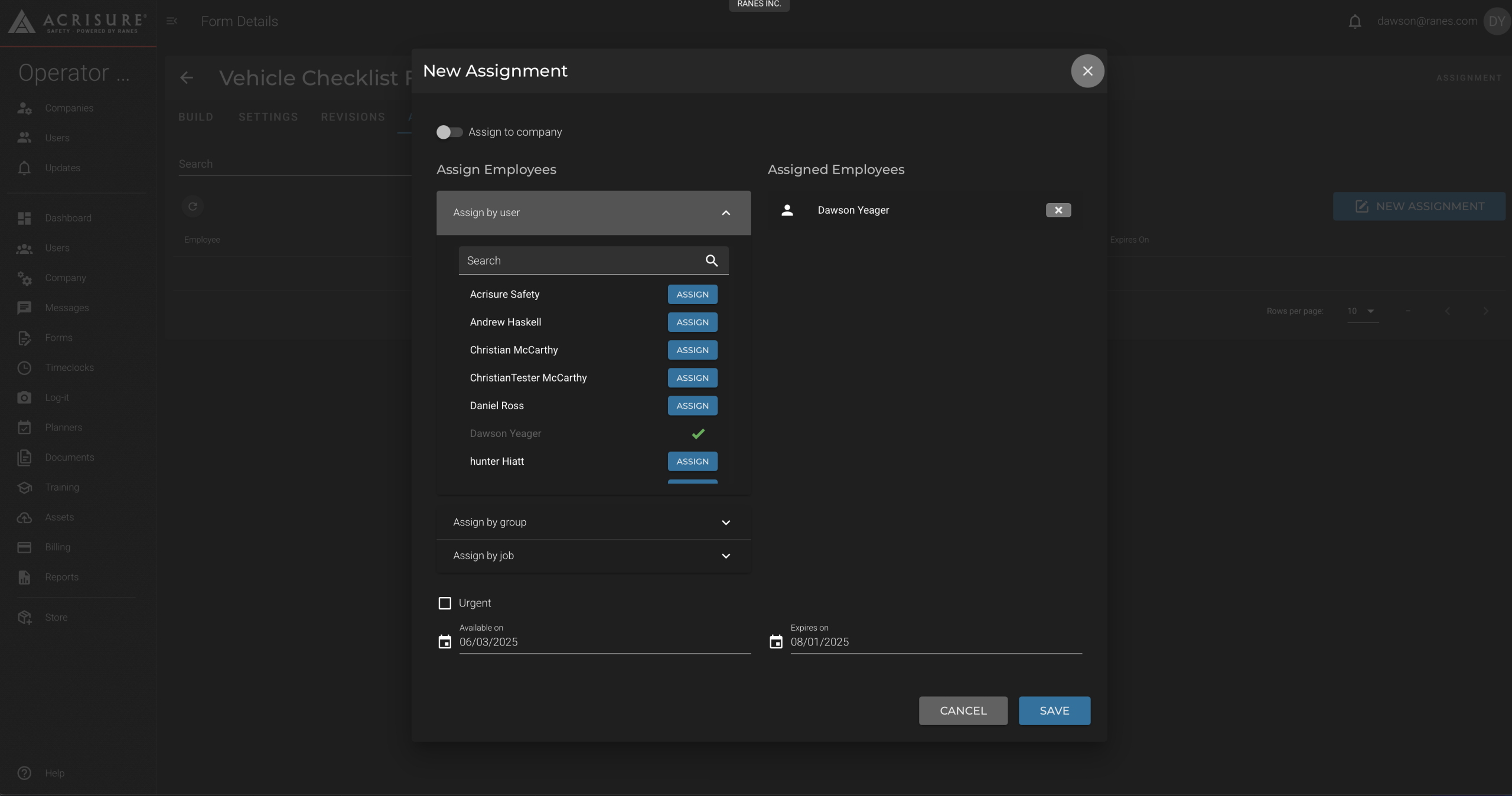Assign Acrisure Safety to the form
This screenshot has width=1512, height=796.
692,294
